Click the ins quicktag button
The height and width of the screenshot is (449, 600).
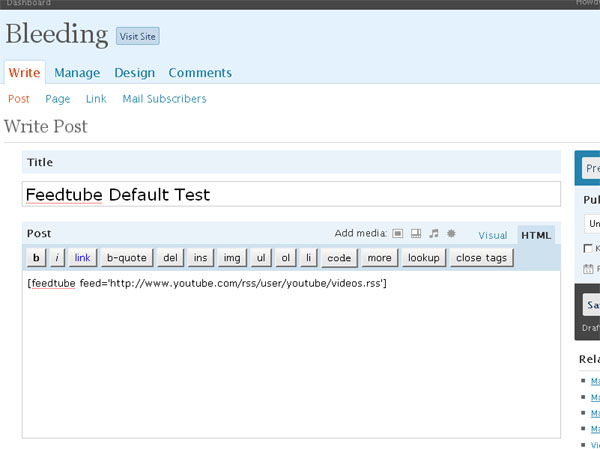[x=201, y=258]
